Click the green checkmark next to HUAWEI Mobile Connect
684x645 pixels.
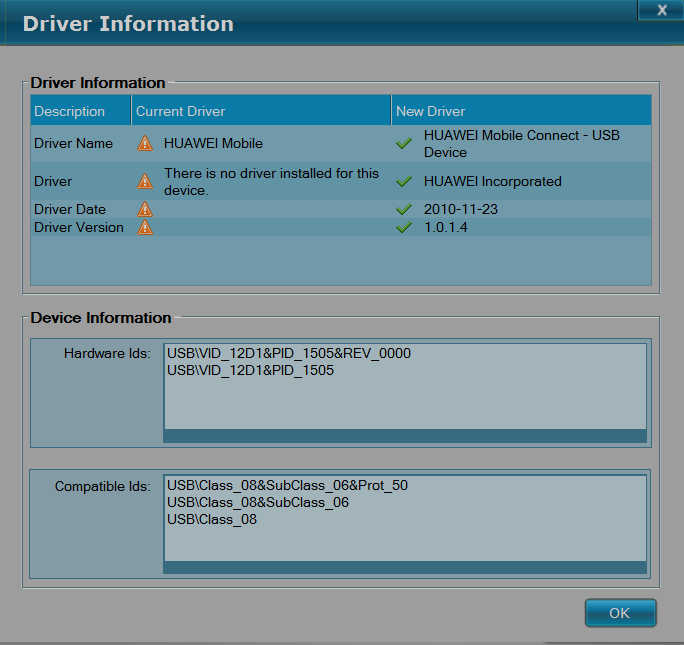point(404,143)
